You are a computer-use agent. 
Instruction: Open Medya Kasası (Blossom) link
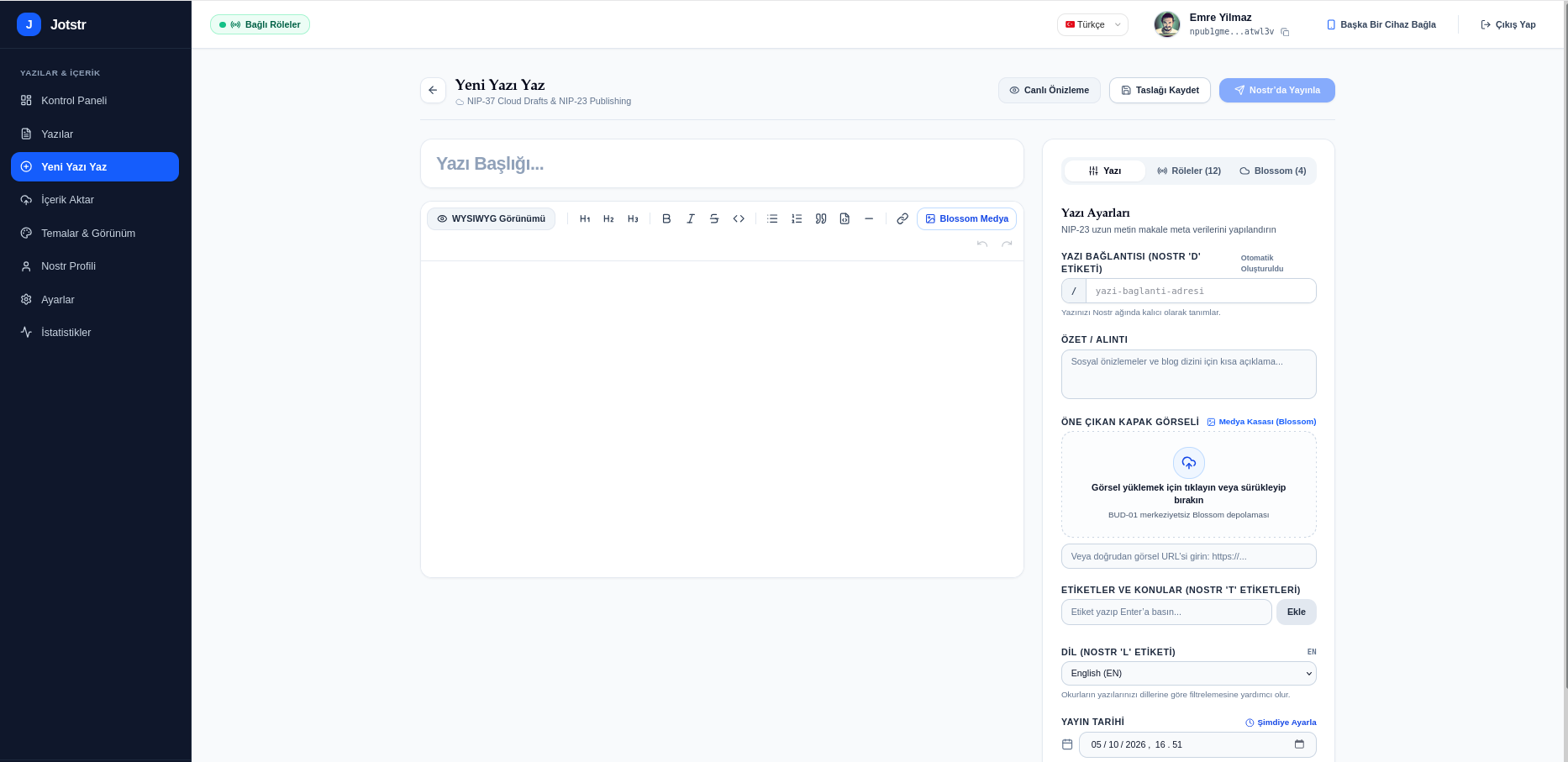coord(1261,422)
